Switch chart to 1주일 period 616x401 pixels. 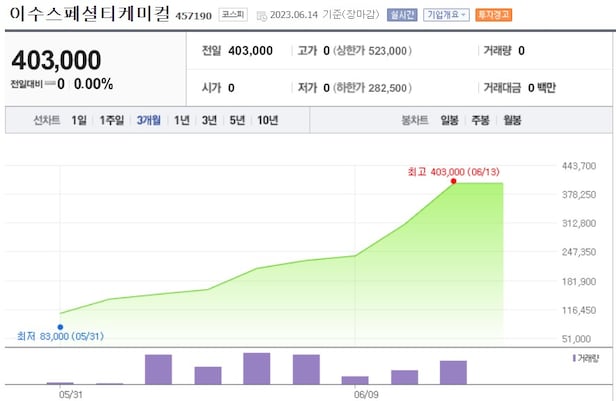[112, 120]
